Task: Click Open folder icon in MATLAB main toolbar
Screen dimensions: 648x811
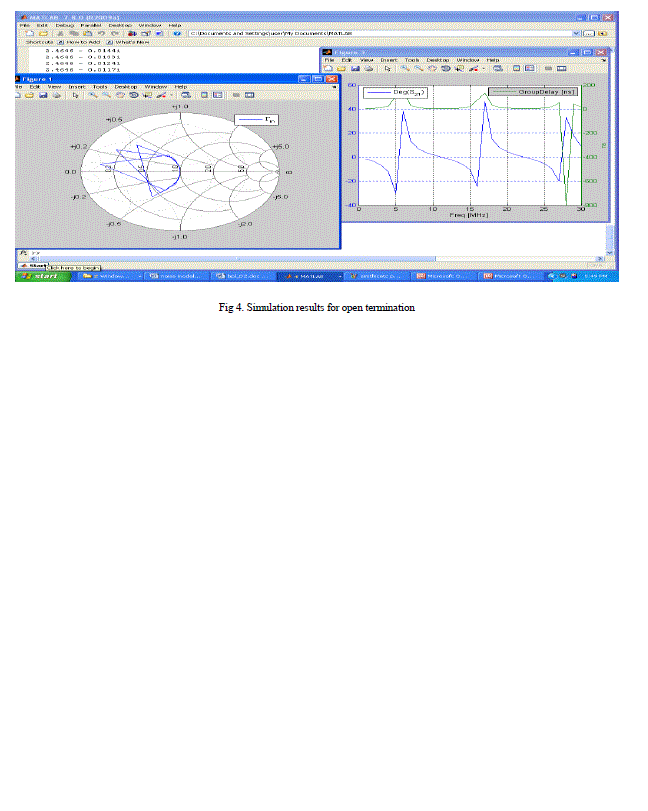Action: tap(43, 33)
